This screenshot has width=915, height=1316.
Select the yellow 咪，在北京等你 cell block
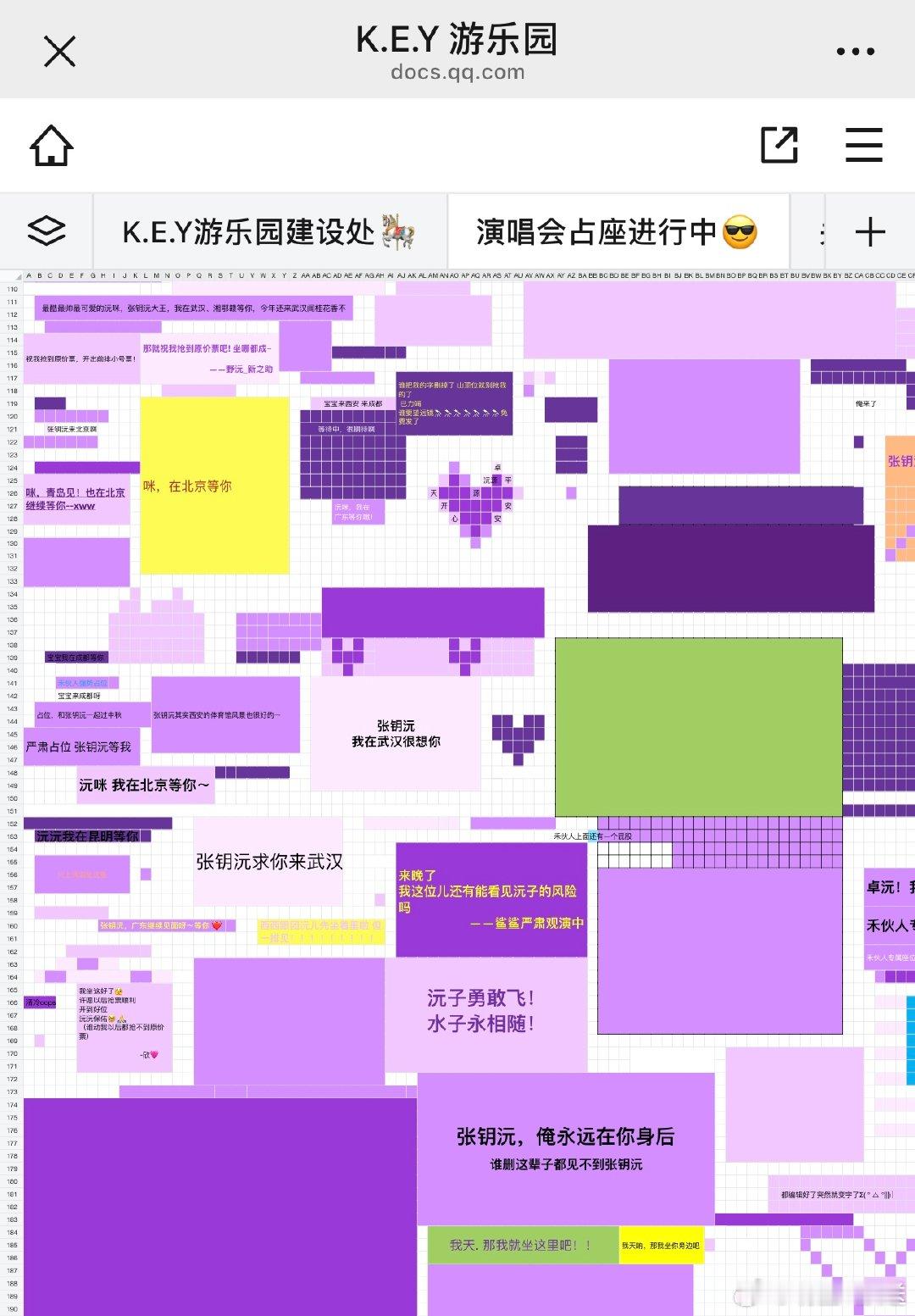coord(215,486)
